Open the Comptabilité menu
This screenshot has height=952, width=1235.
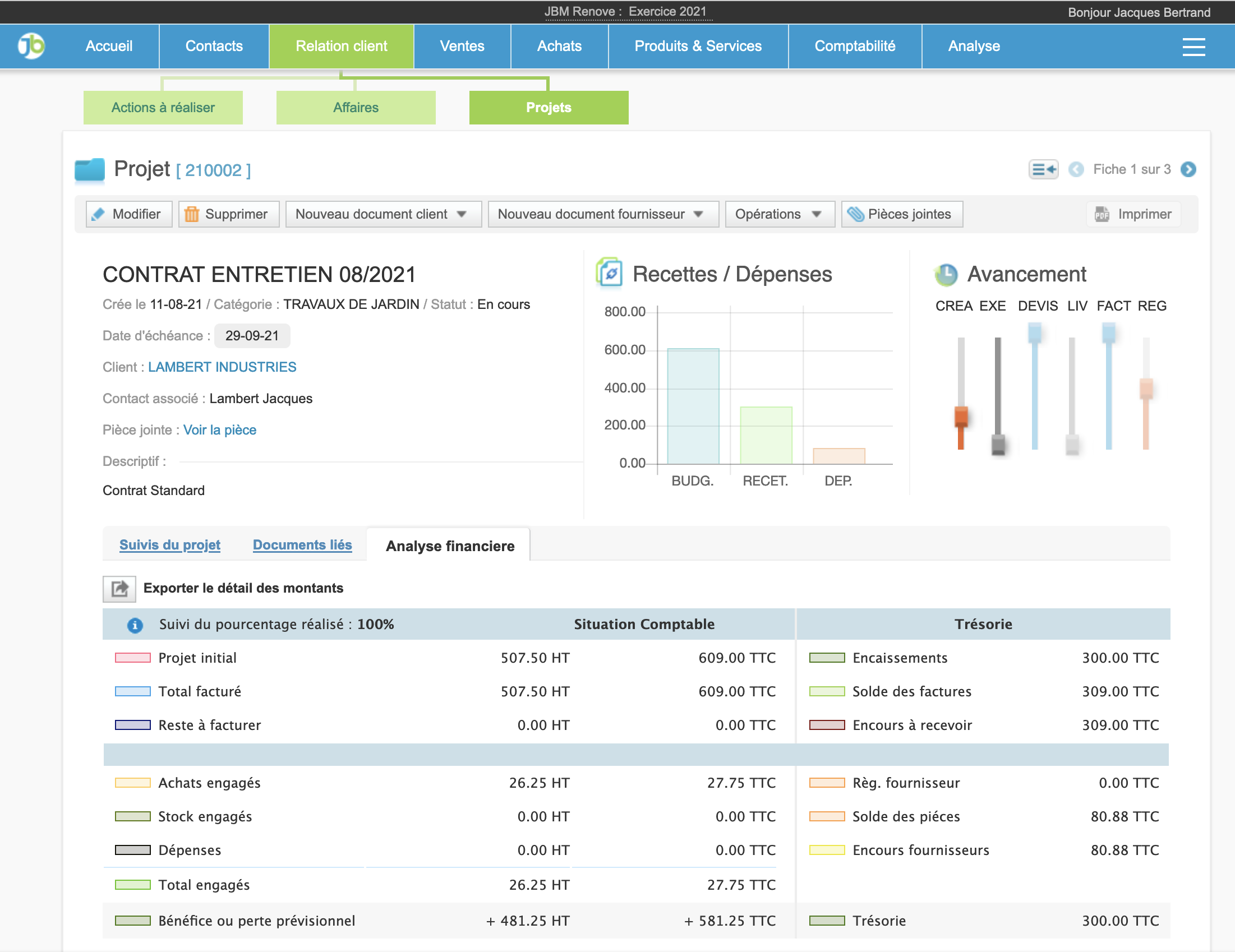[855, 47]
